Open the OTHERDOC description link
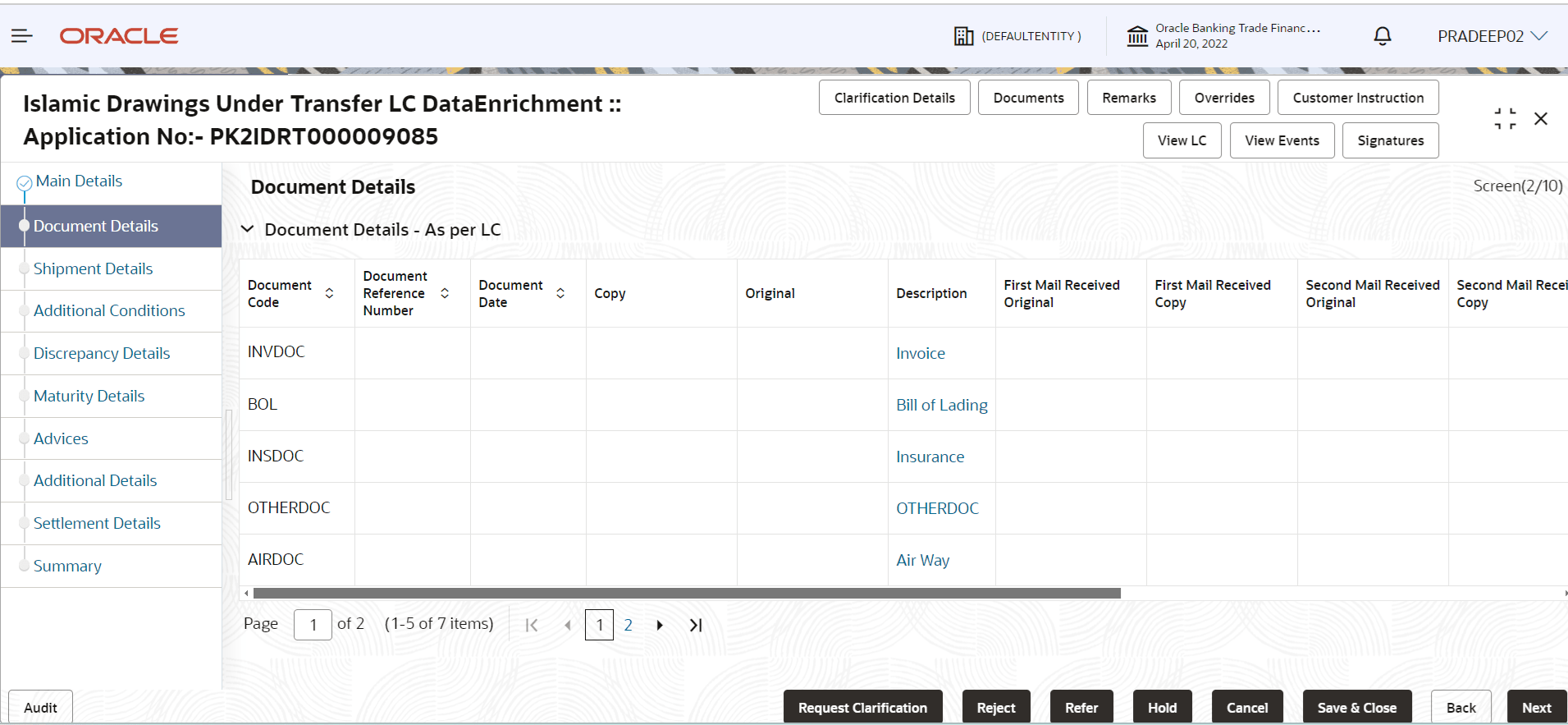Image resolution: width=1568 pixels, height=725 pixels. 938,508
